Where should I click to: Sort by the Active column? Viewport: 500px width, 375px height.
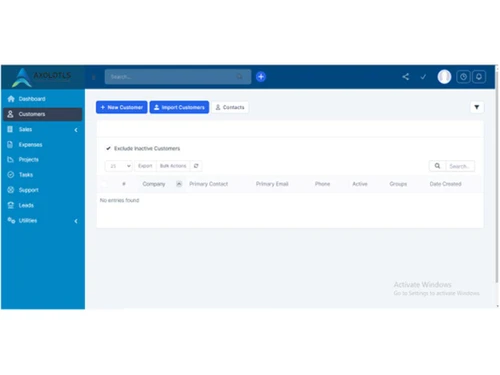(x=360, y=184)
